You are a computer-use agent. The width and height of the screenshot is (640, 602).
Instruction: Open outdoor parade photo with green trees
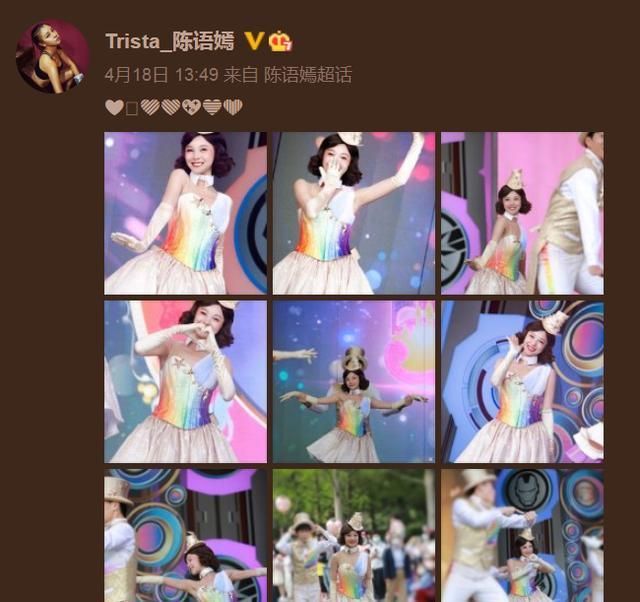tap(354, 535)
